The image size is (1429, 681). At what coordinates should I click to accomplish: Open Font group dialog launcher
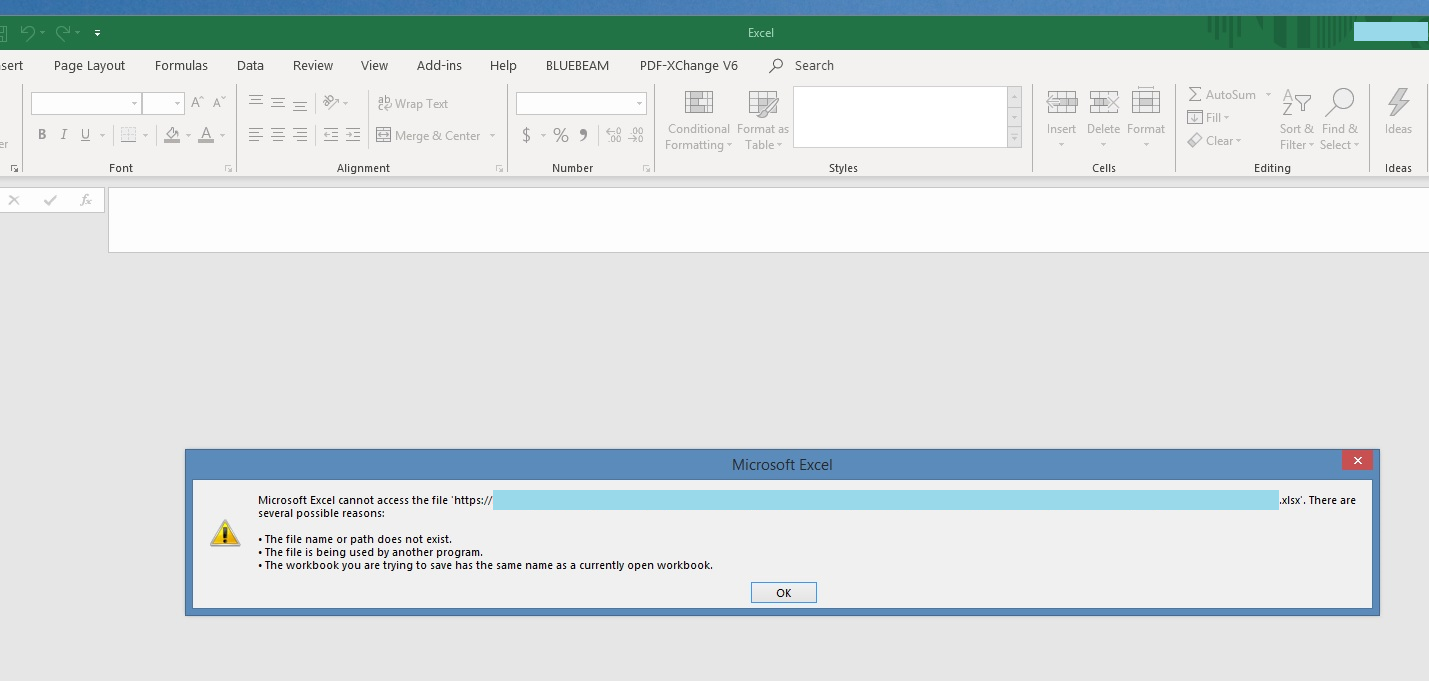pos(229,169)
